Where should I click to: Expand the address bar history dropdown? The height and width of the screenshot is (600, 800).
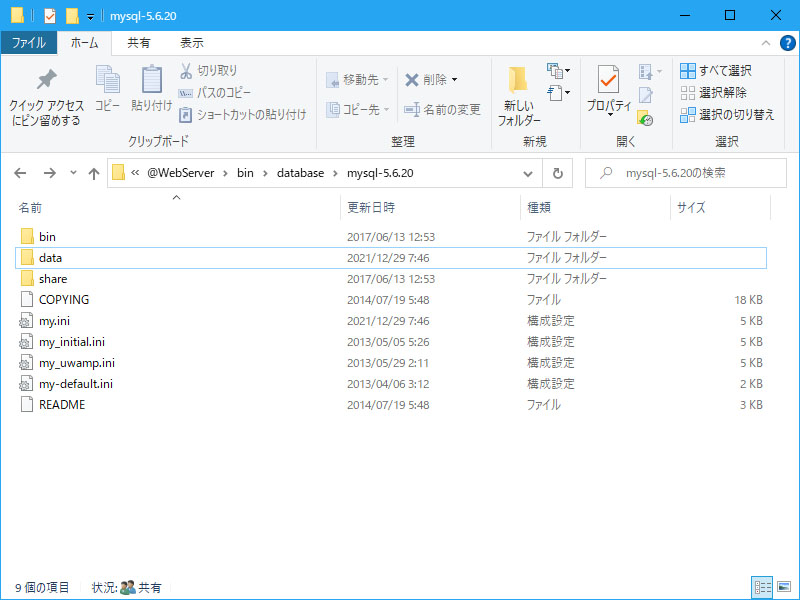[x=528, y=173]
